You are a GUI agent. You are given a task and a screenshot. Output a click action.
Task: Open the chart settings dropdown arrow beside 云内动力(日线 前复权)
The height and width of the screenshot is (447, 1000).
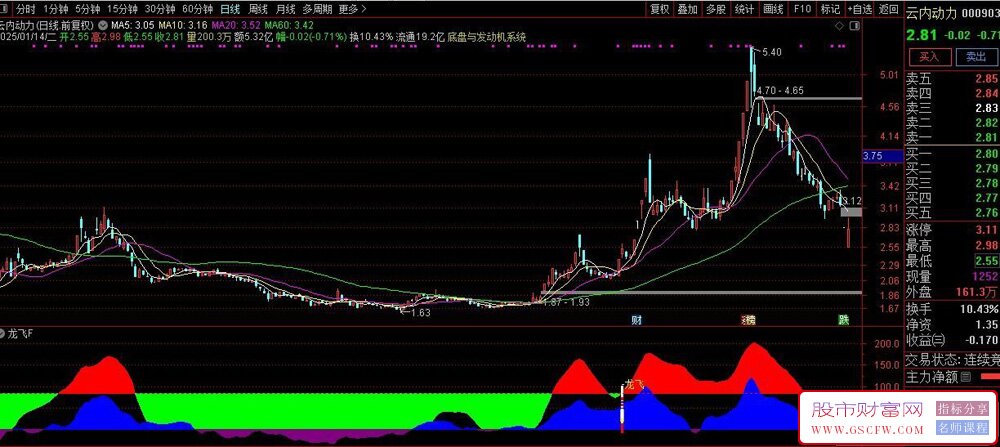tap(103, 25)
